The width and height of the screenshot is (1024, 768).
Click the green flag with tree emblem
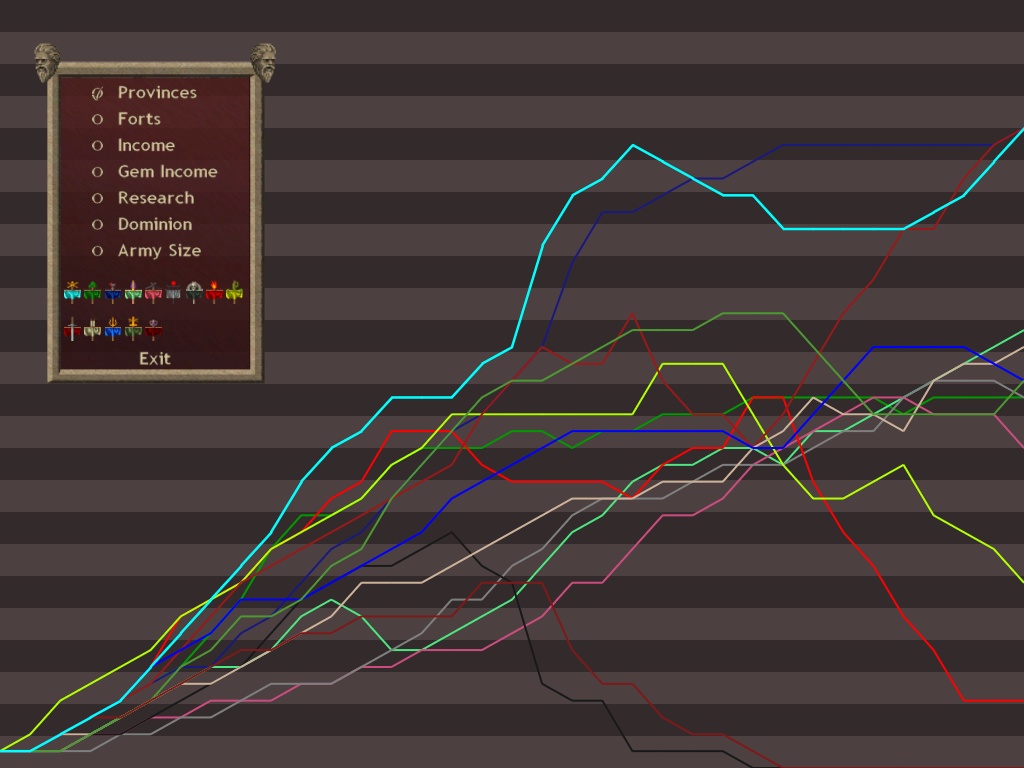(x=93, y=292)
